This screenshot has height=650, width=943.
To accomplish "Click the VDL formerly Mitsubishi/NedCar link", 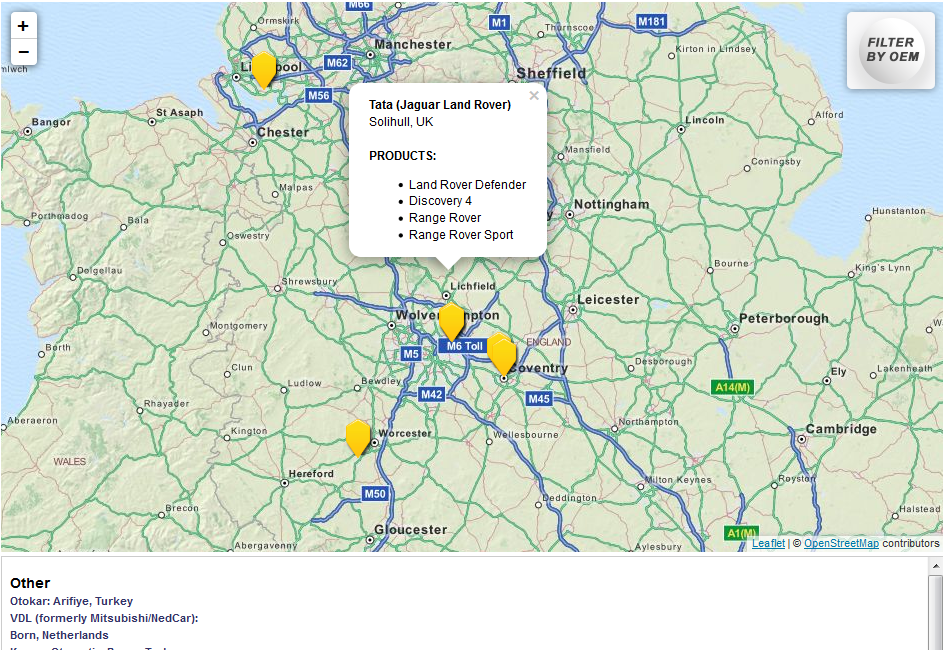I will coord(105,618).
